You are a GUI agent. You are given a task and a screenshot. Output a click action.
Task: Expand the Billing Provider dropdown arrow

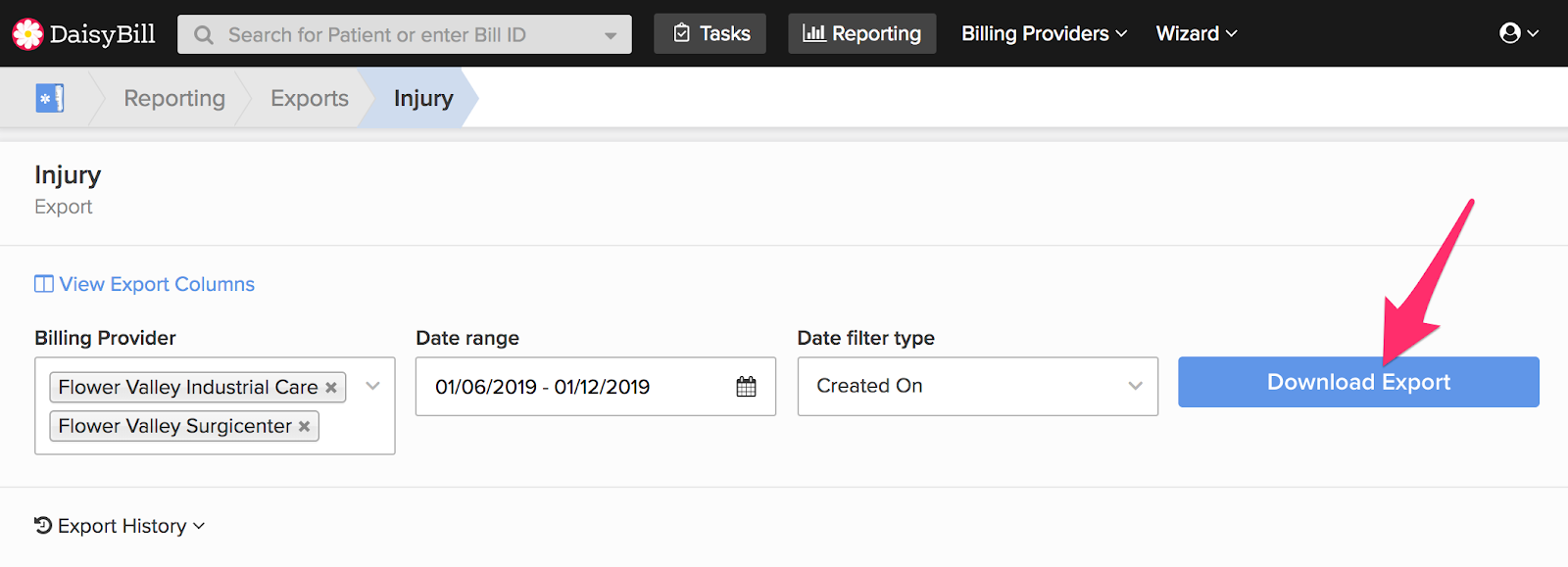(x=372, y=386)
